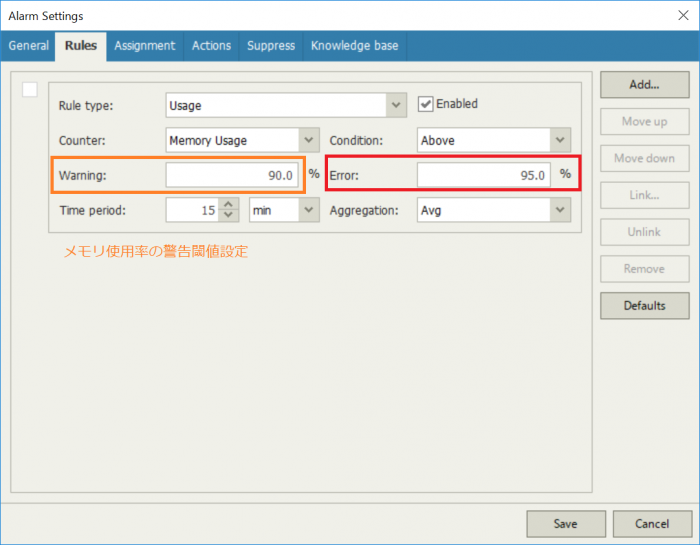Image resolution: width=700 pixels, height=545 pixels.
Task: Click the Add... button
Action: (645, 84)
